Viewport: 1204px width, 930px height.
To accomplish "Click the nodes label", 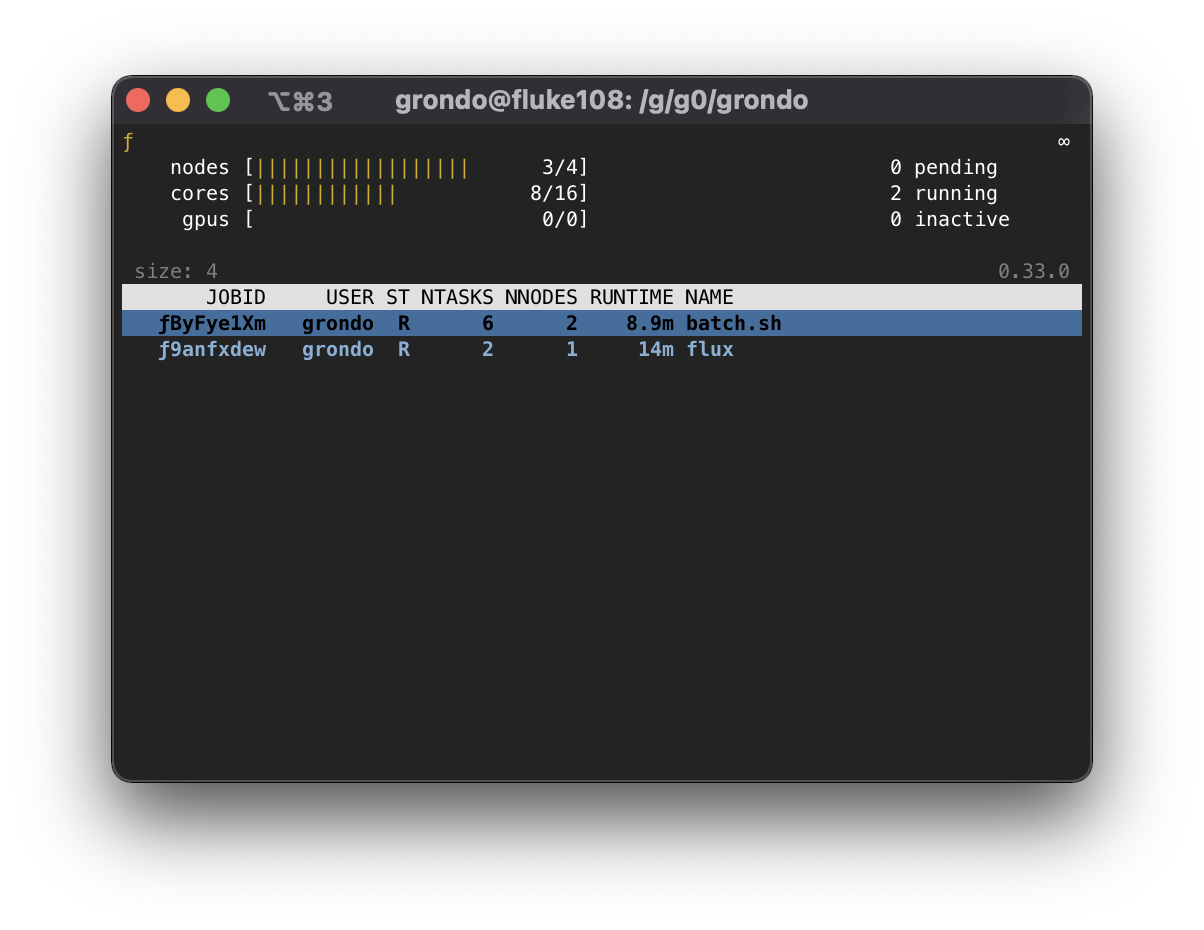I will [x=200, y=167].
